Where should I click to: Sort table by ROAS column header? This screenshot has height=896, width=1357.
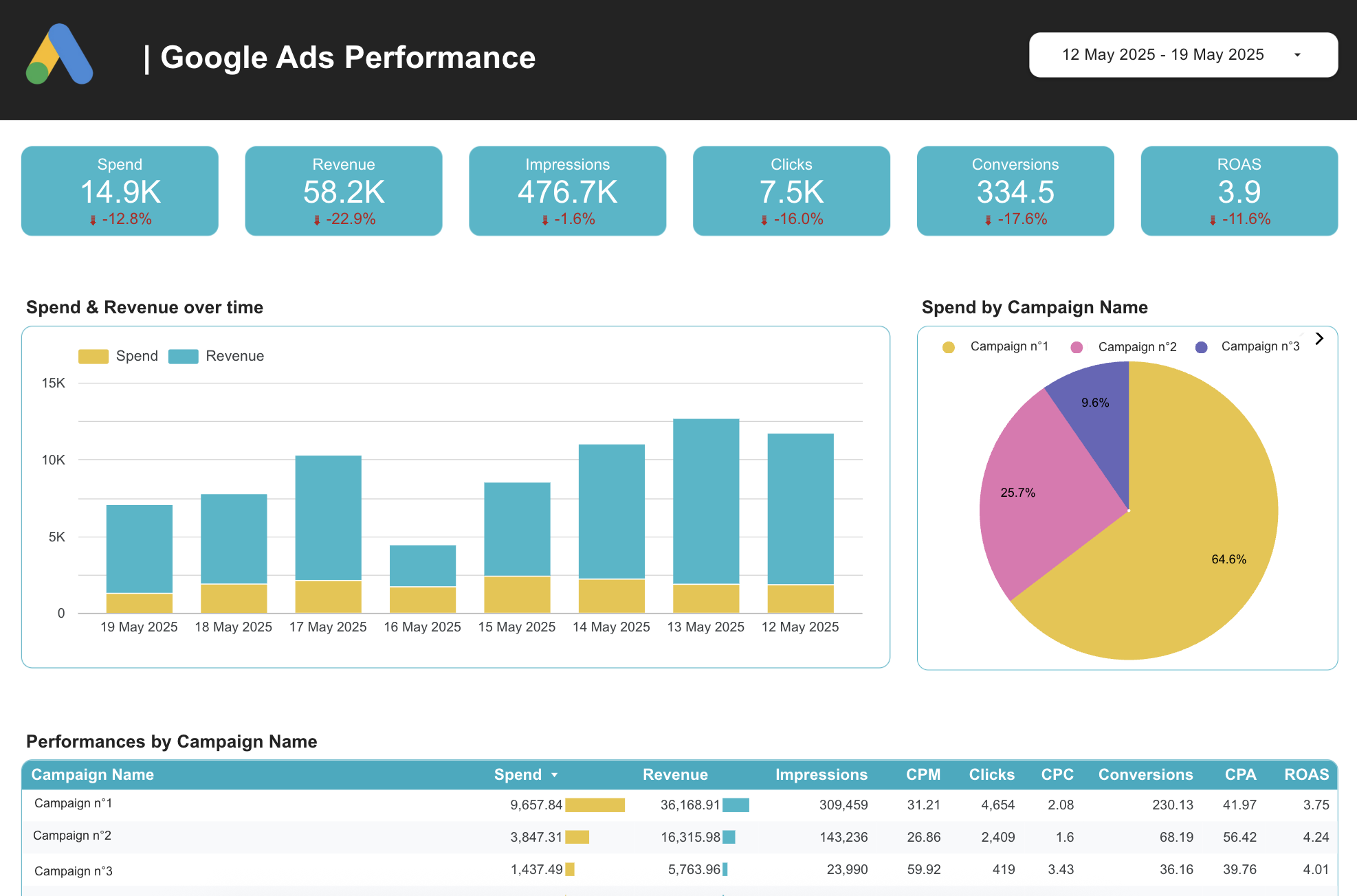[1305, 775]
